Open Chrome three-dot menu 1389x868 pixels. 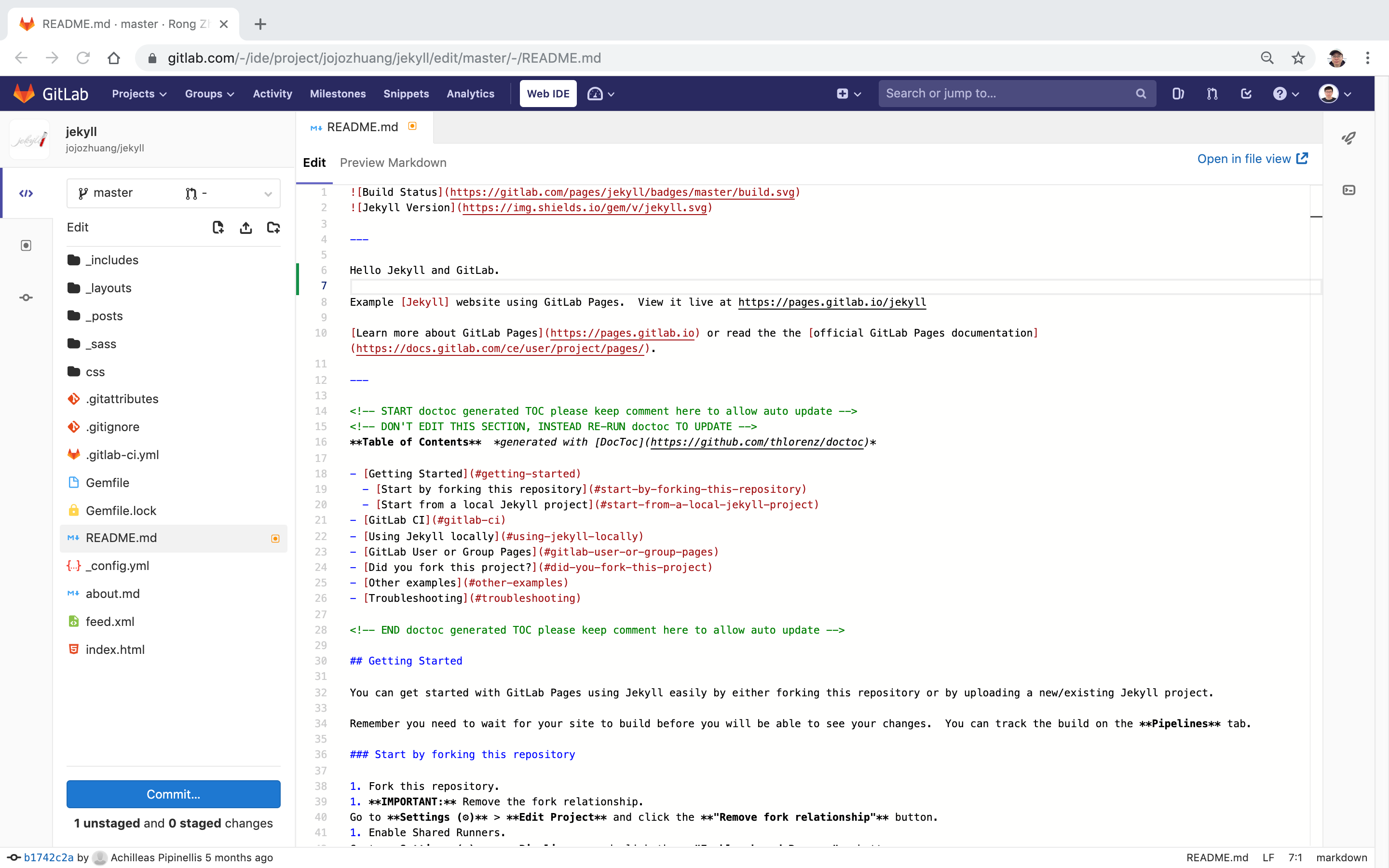point(1367,58)
